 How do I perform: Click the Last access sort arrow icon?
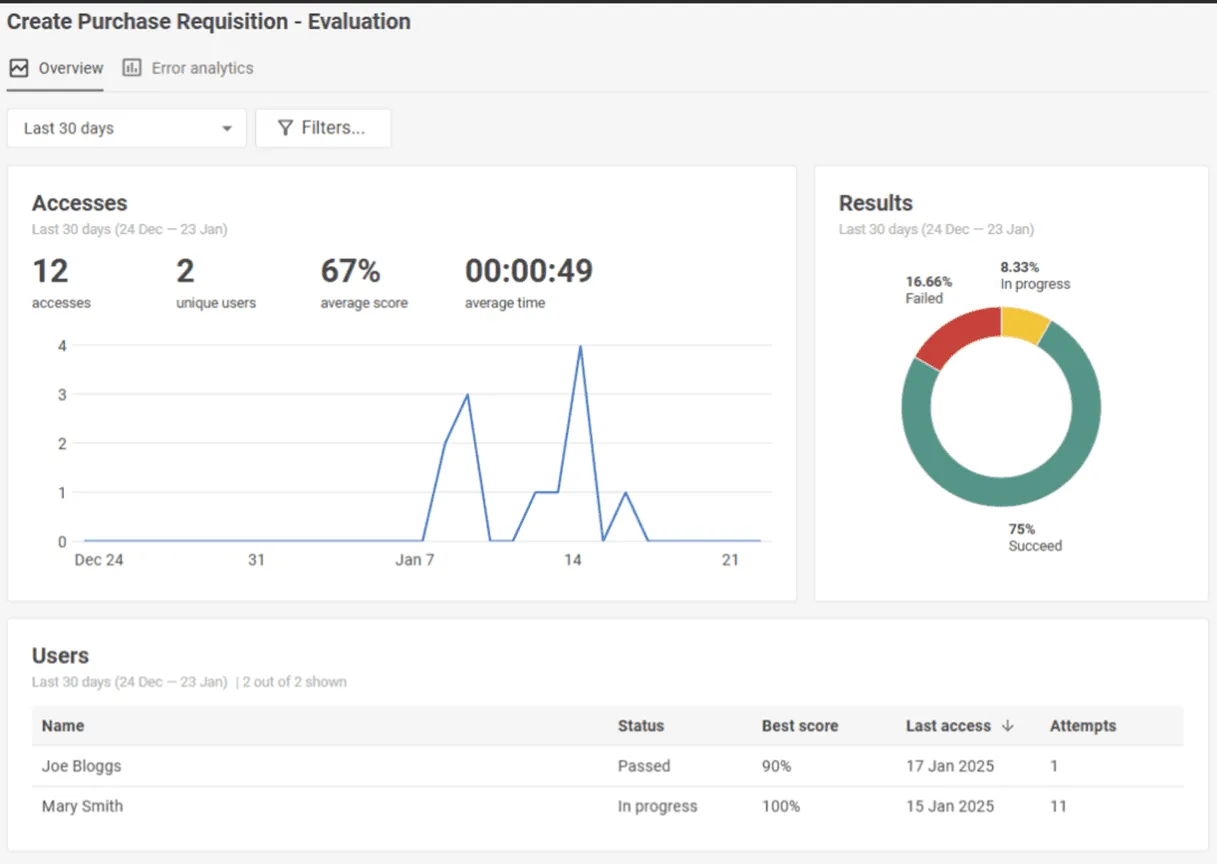point(1007,726)
